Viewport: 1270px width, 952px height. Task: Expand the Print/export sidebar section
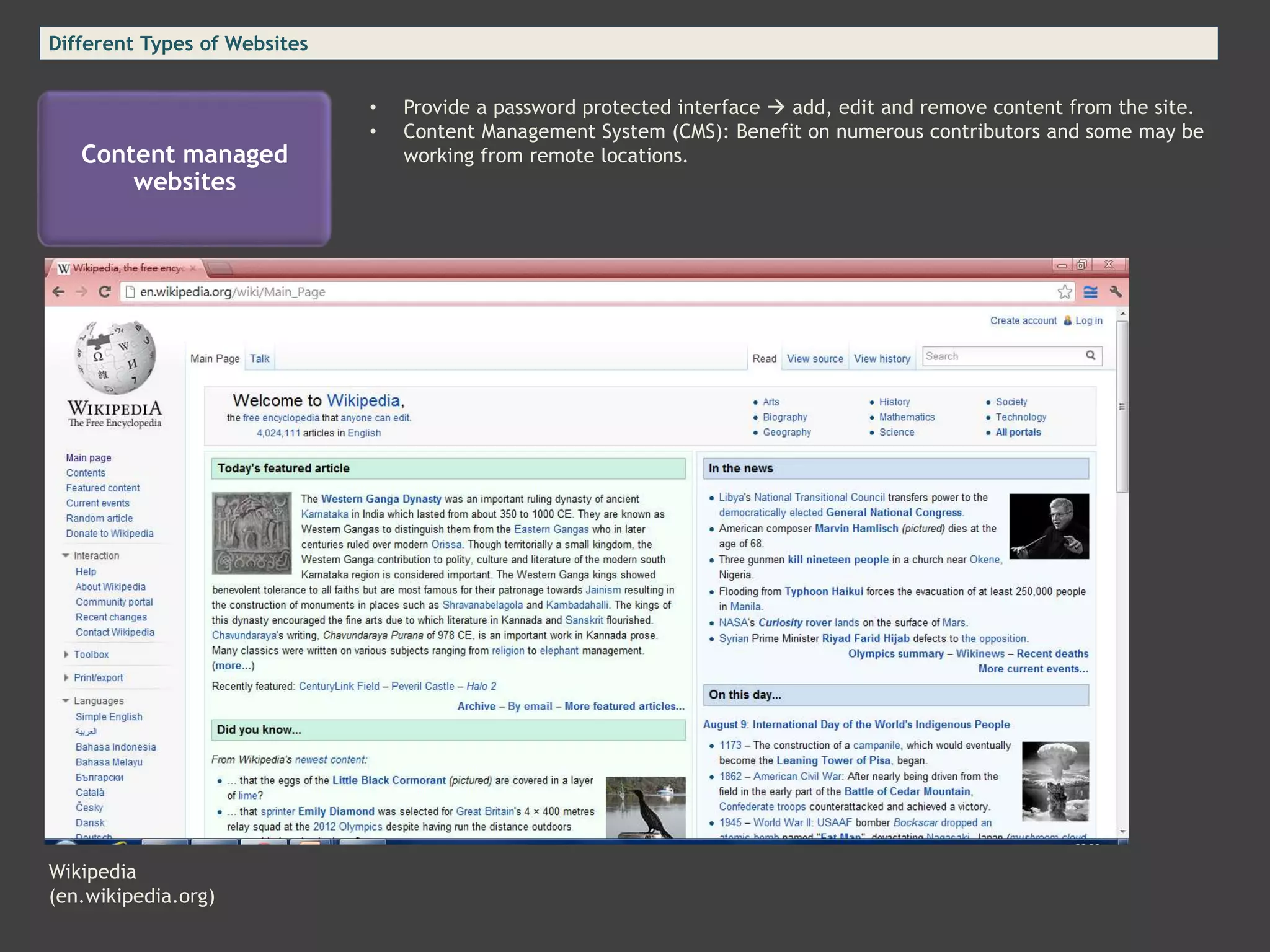pyautogui.click(x=66, y=677)
